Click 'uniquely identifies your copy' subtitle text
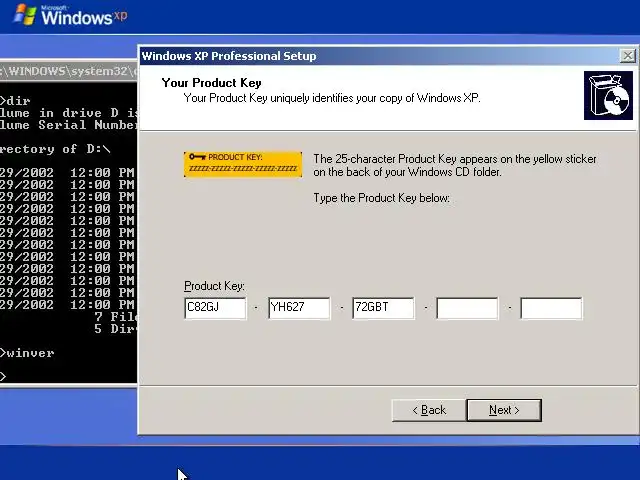The width and height of the screenshot is (640, 480). pos(332,98)
